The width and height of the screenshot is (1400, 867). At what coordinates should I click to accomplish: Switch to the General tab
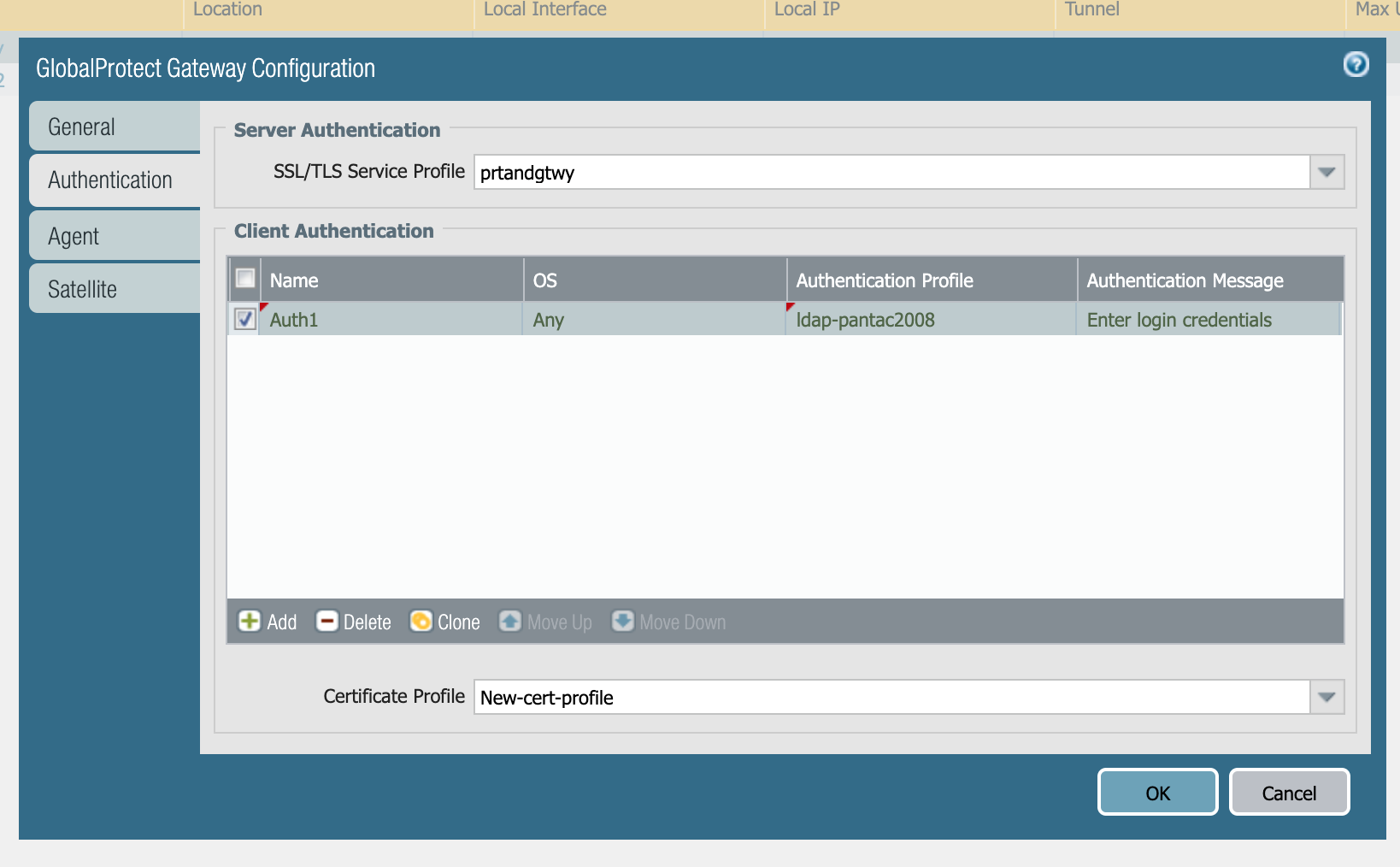tap(115, 127)
